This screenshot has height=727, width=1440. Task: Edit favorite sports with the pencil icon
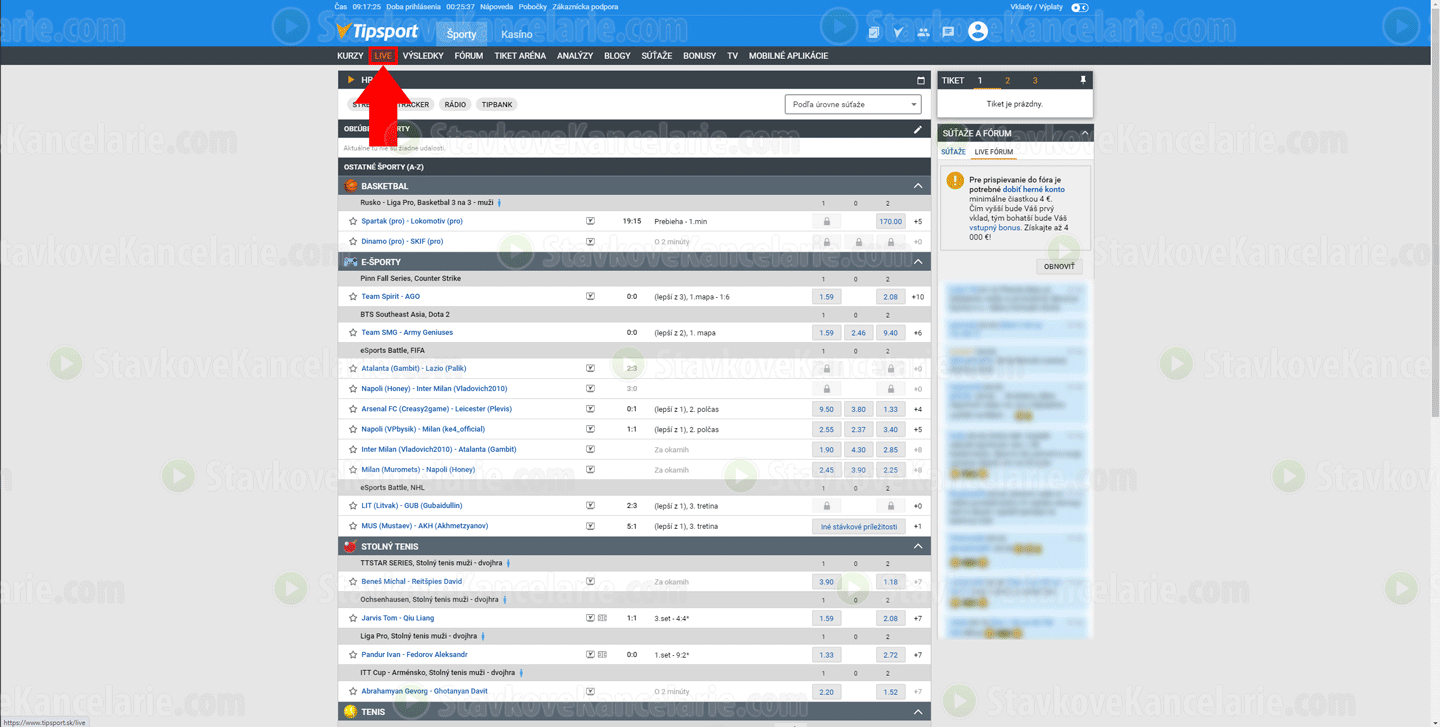coord(917,129)
